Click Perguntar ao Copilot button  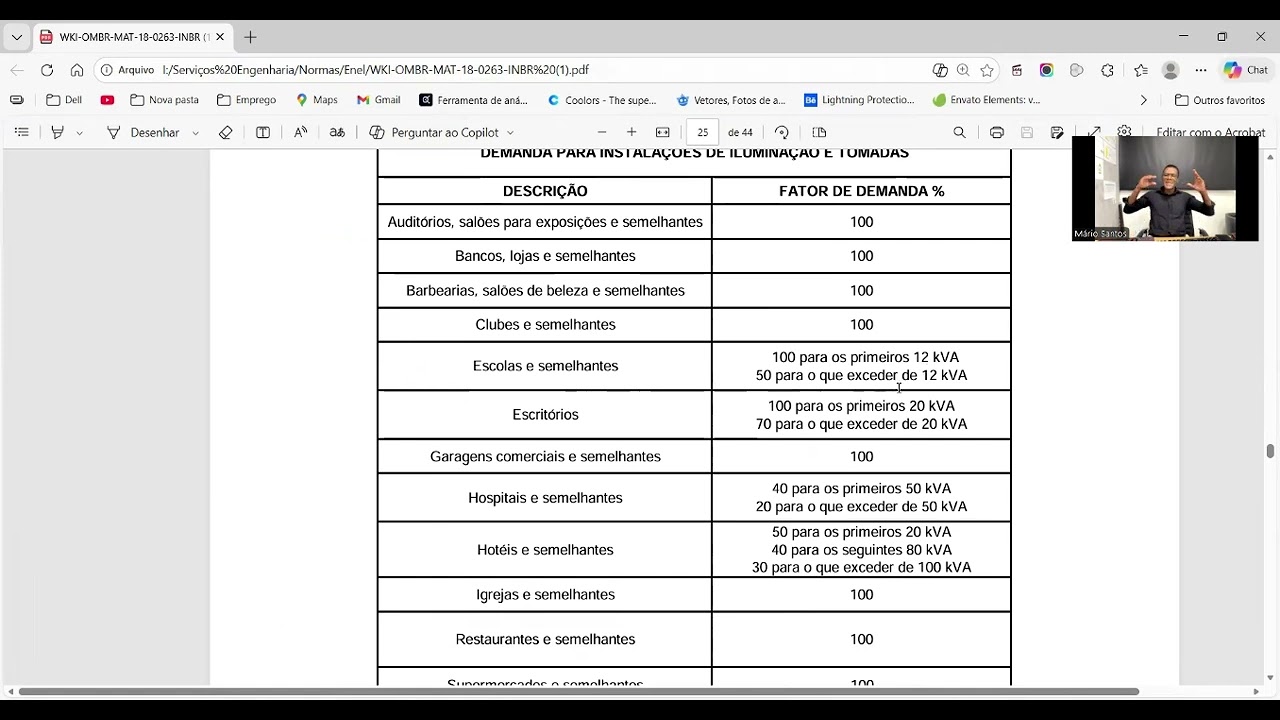click(x=434, y=132)
